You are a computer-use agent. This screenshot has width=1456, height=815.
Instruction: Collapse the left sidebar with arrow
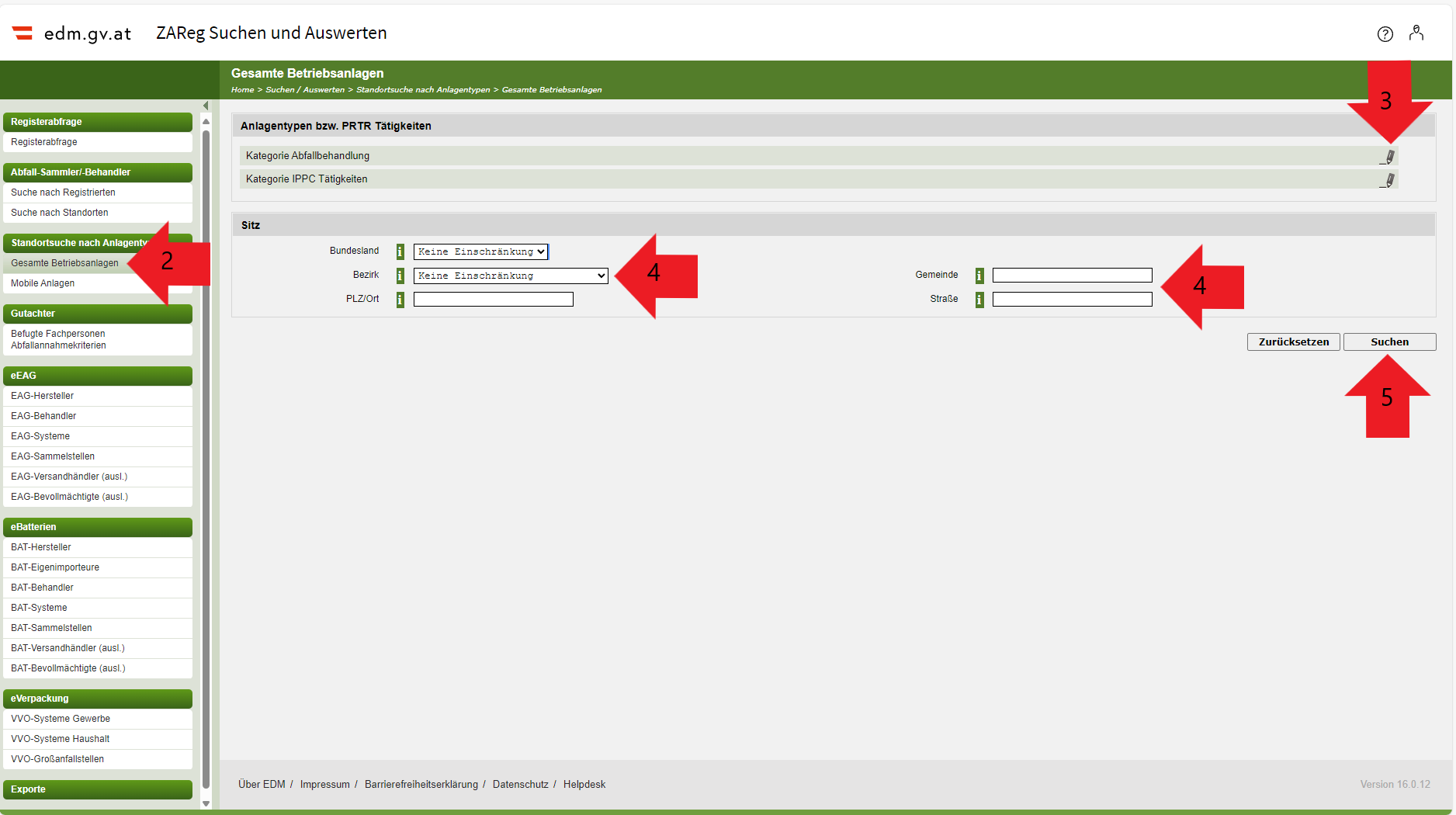coord(206,106)
